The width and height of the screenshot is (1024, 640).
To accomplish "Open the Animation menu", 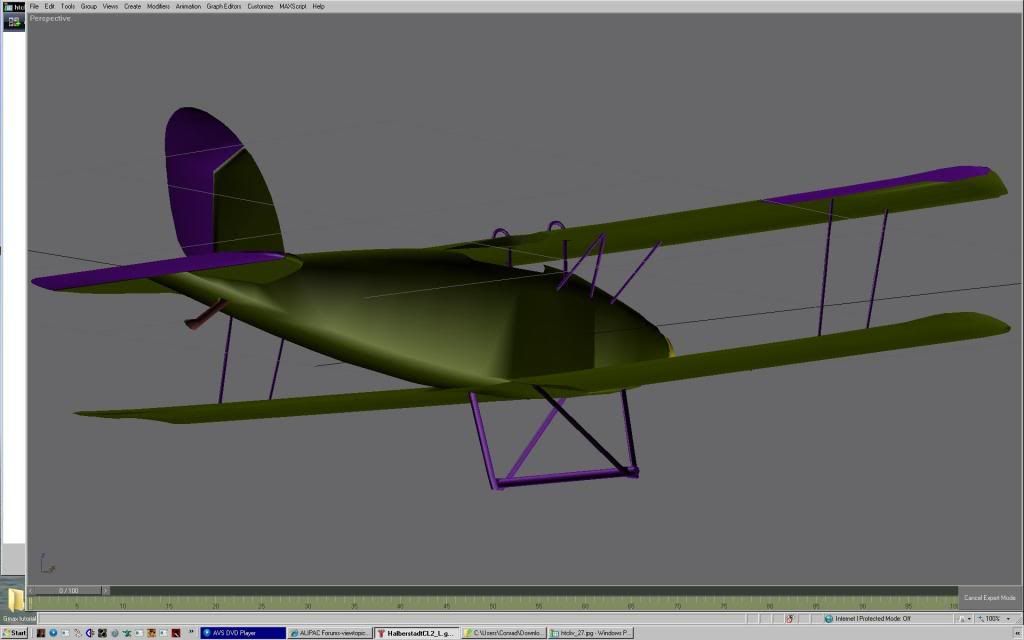I will (x=188, y=7).
